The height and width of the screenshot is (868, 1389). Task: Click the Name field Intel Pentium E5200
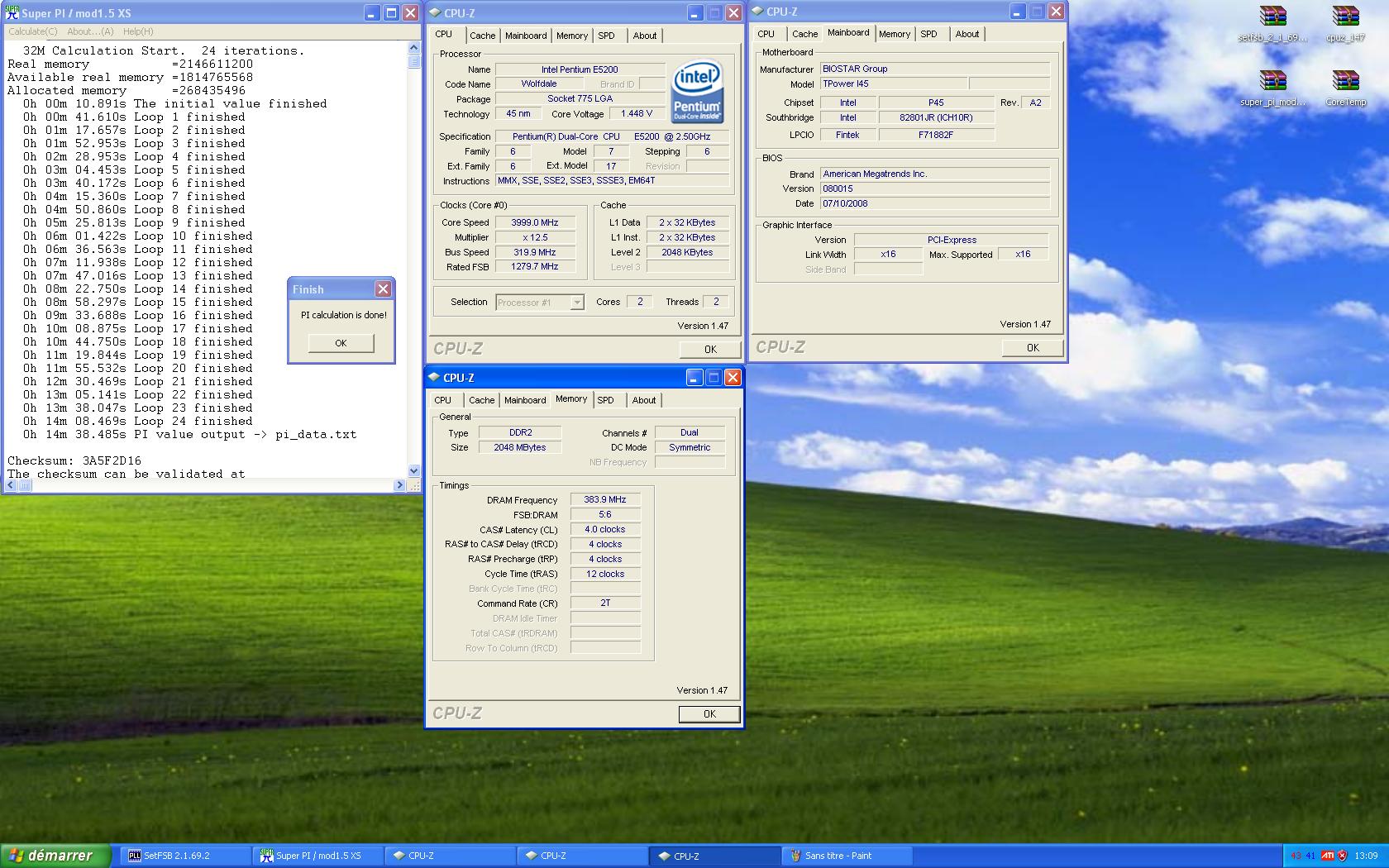pos(580,69)
